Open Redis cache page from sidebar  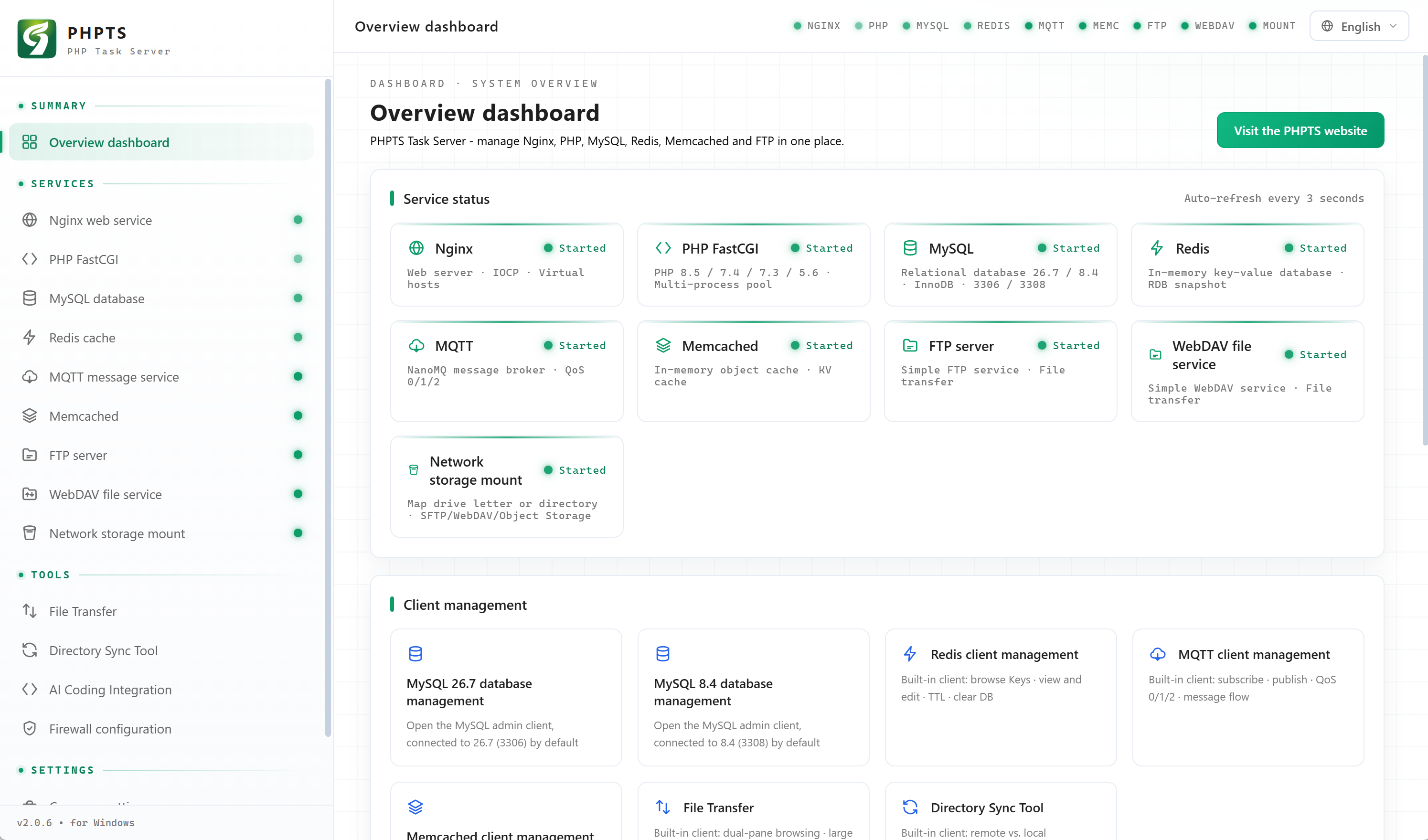pos(161,338)
